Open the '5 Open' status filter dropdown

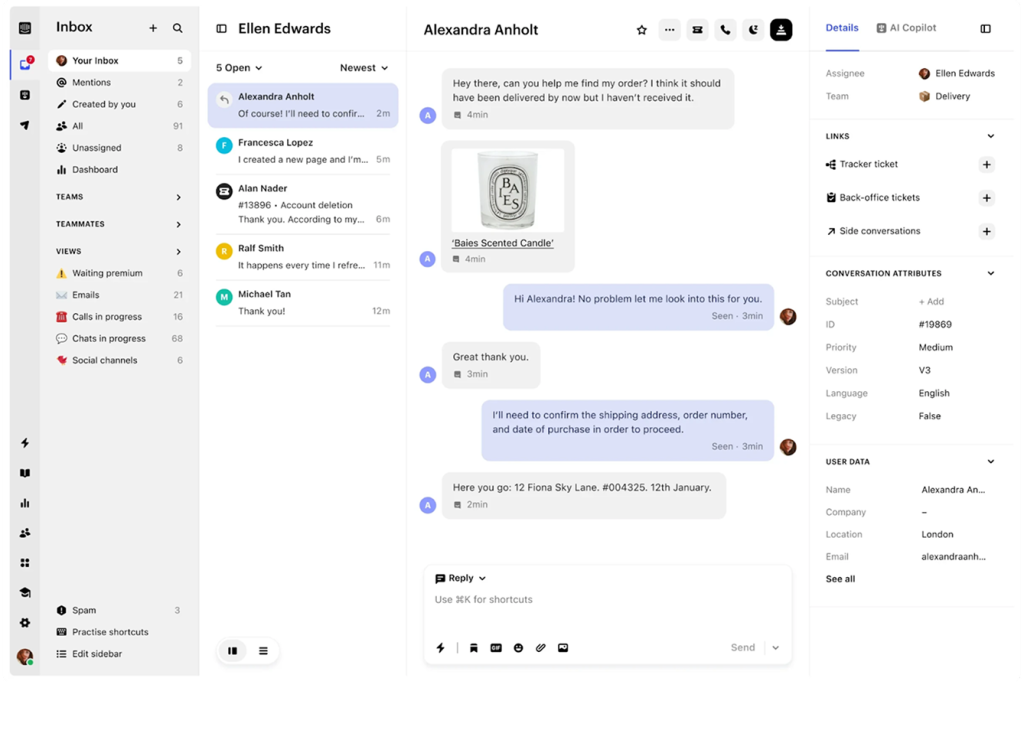pyautogui.click(x=239, y=68)
